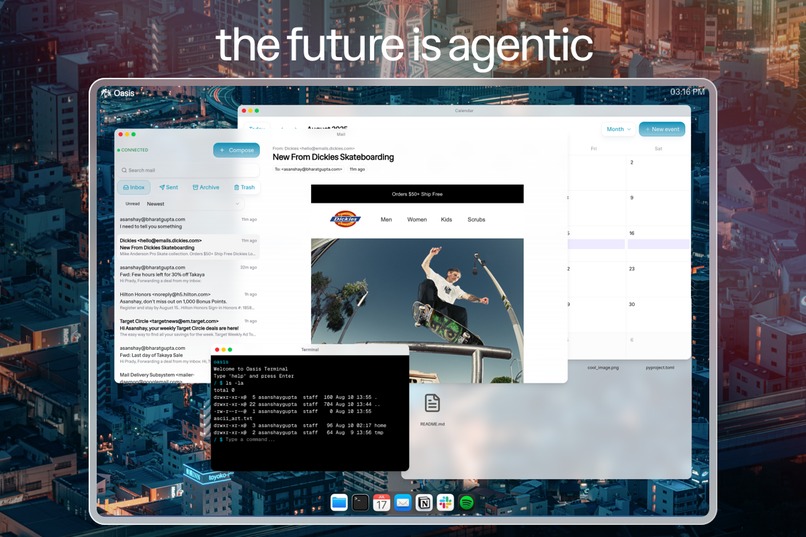The height and width of the screenshot is (537, 806).
Task: Click the cool_image.png file label
Action: (603, 368)
